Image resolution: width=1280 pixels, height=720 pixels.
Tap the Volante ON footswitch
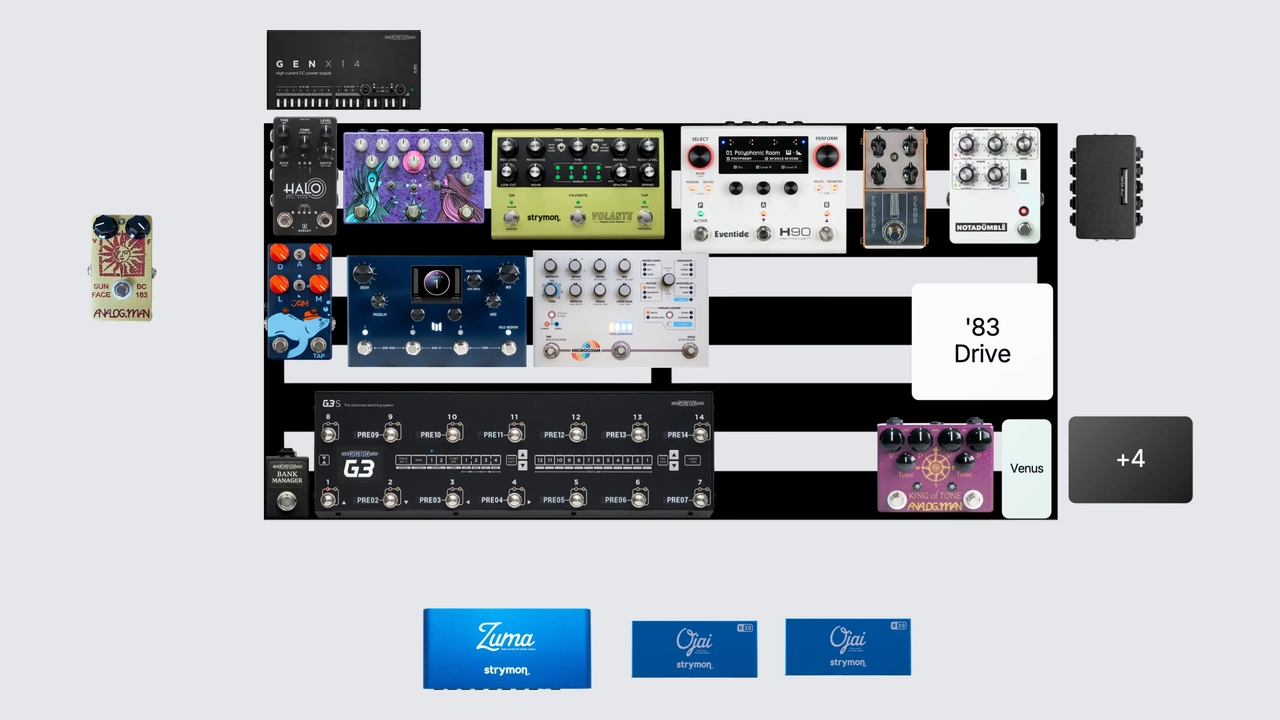[x=511, y=217]
